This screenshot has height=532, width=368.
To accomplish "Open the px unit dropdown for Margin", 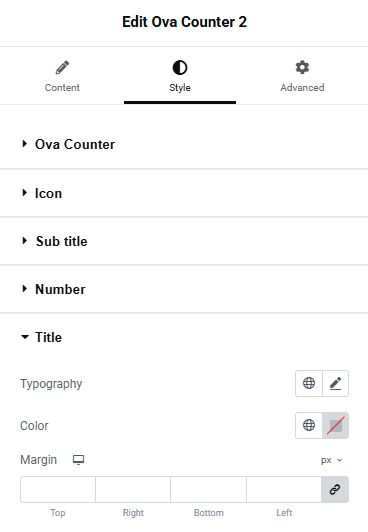I will point(332,460).
